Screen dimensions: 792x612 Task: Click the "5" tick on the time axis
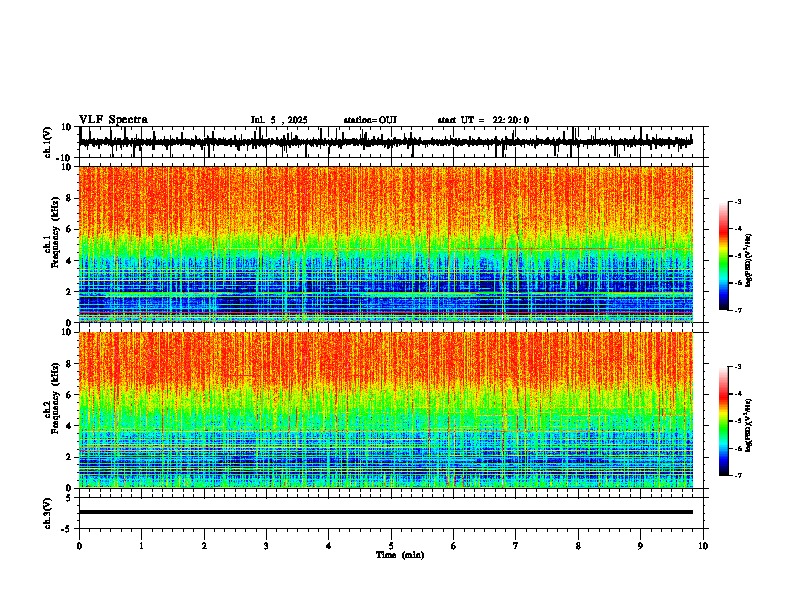[x=391, y=546]
